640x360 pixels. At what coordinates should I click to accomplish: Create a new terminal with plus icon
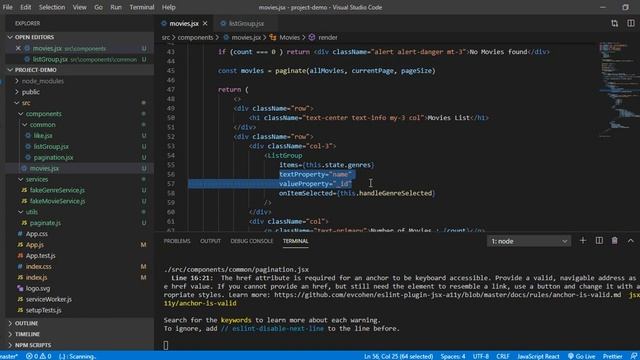pyautogui.click(x=582, y=241)
